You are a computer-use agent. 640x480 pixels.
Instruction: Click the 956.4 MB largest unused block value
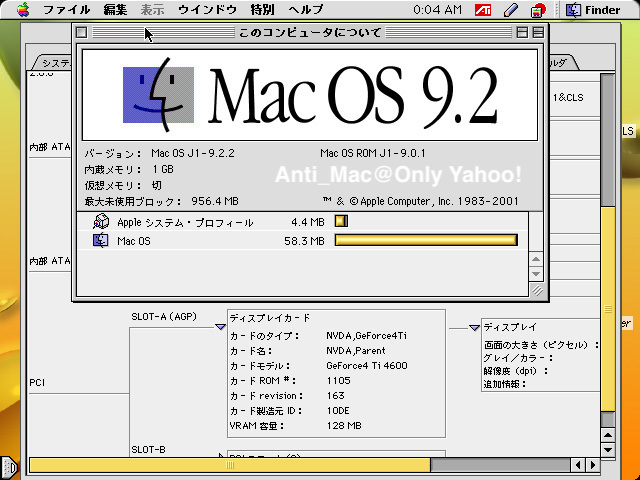pos(215,201)
